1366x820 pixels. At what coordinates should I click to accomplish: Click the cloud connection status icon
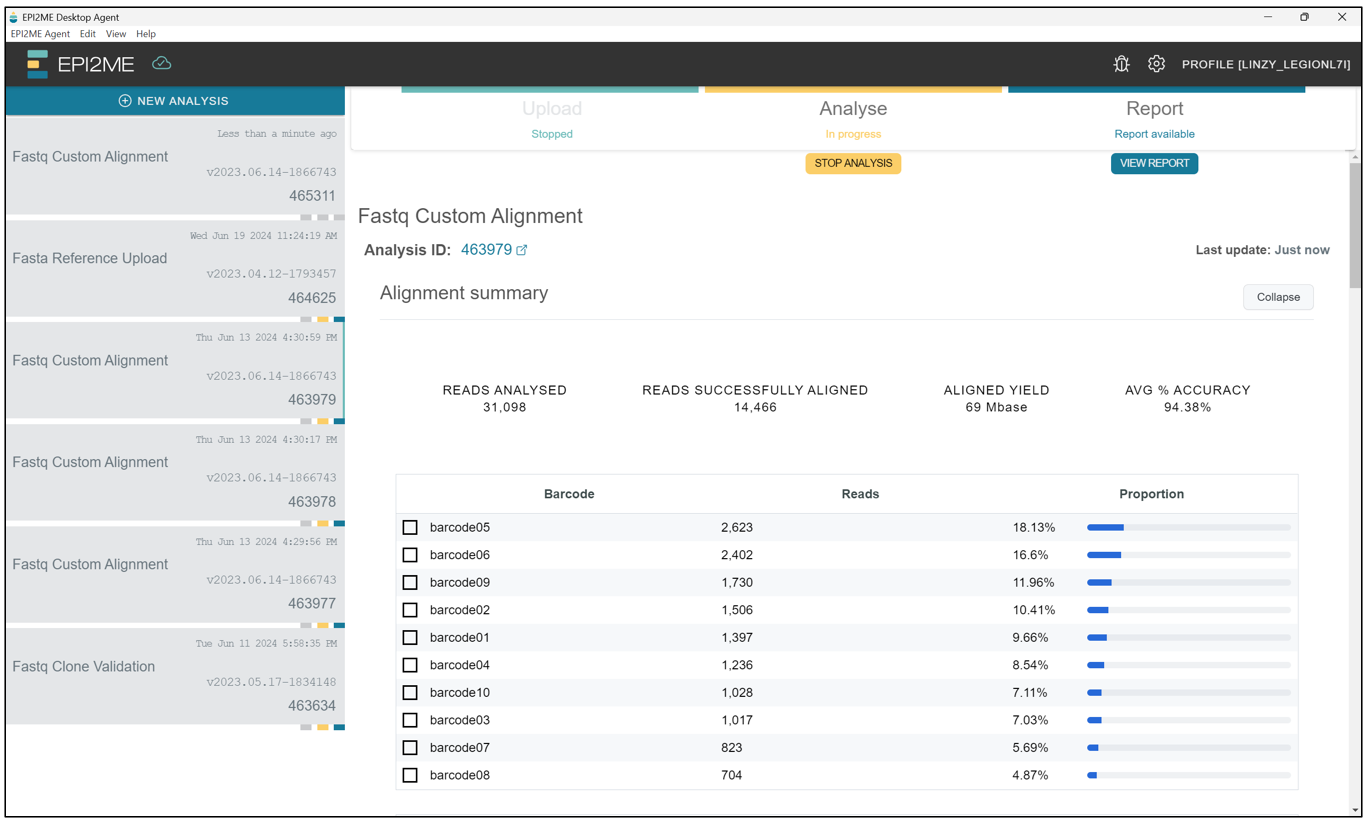[x=162, y=64]
